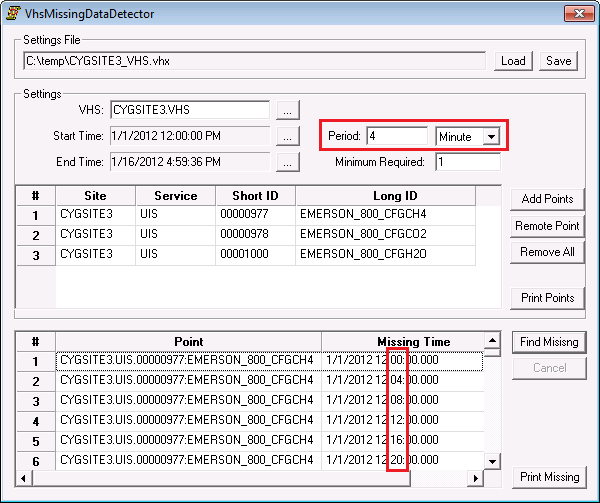Viewport: 600px width, 503px height.
Task: Click the results vertical scrollbar down arrow
Action: pos(492,462)
